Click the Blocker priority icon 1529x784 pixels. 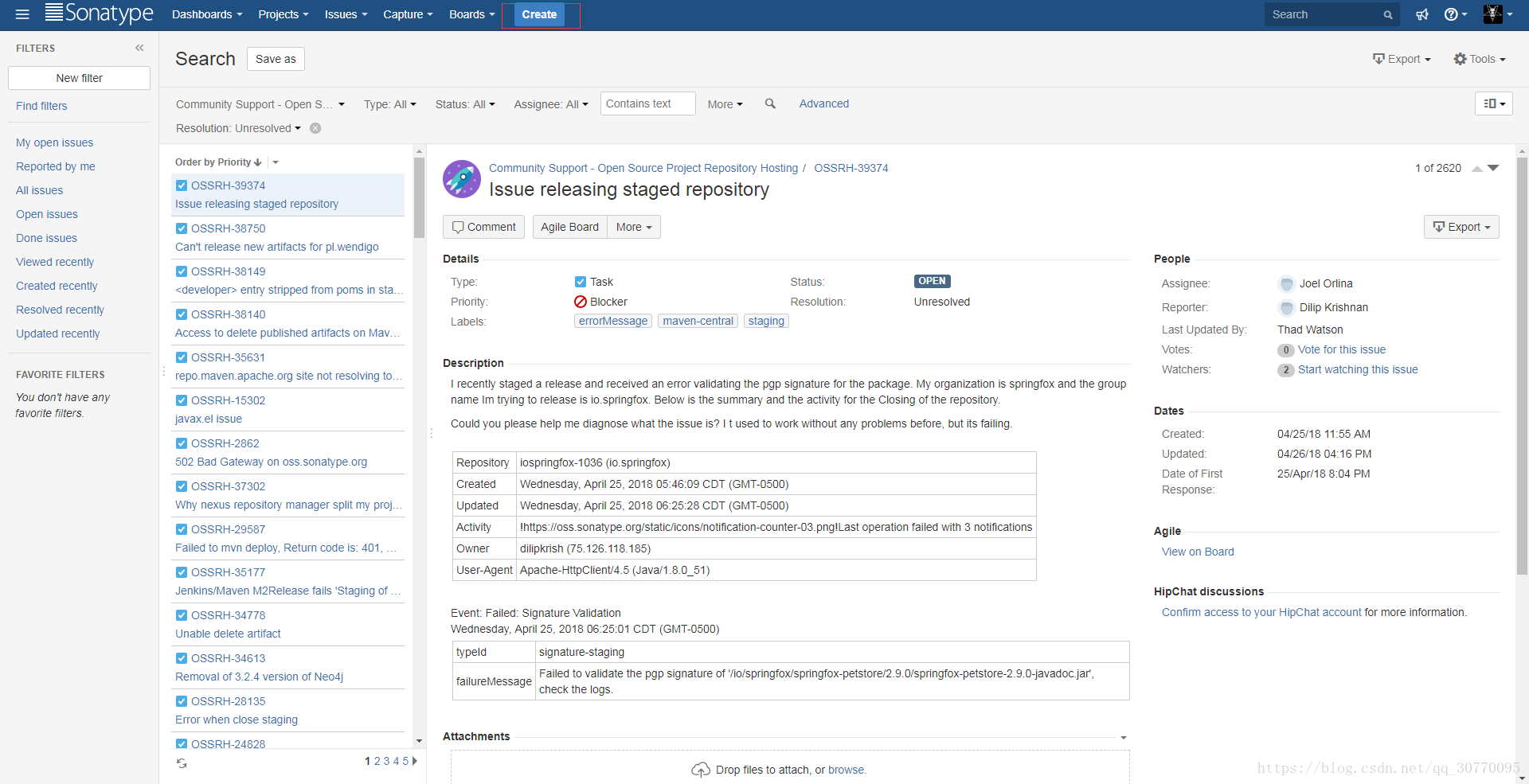click(x=581, y=302)
